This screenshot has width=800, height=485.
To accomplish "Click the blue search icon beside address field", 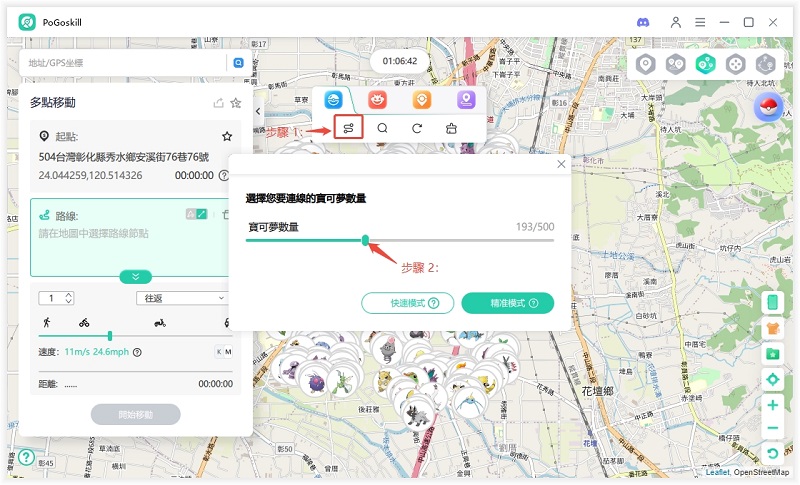I will pos(238,63).
